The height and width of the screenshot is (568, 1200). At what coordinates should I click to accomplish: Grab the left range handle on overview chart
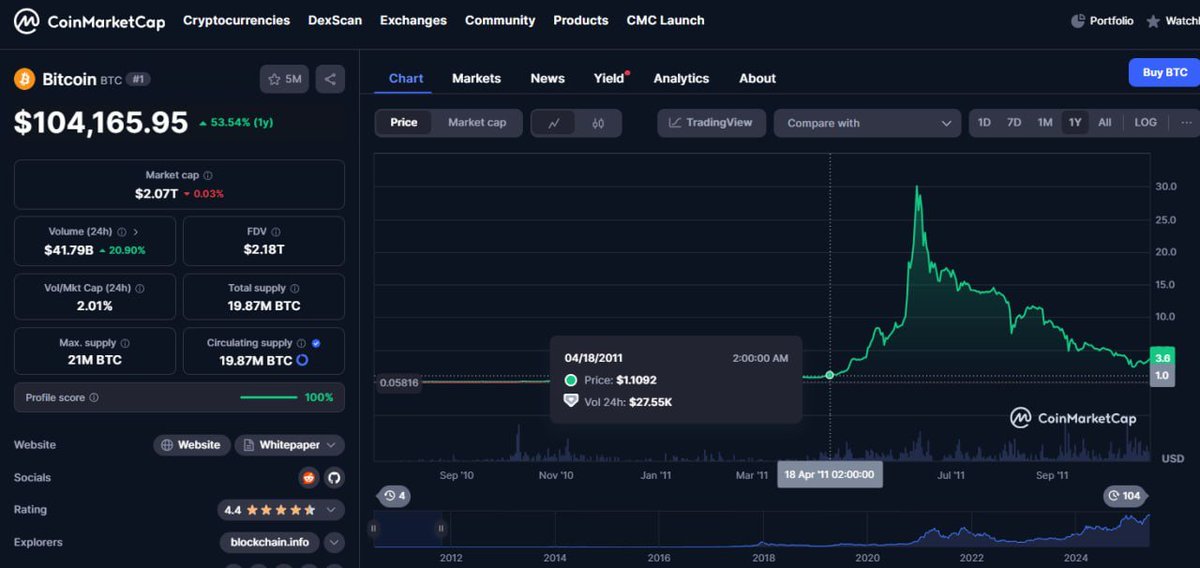pyautogui.click(x=374, y=528)
